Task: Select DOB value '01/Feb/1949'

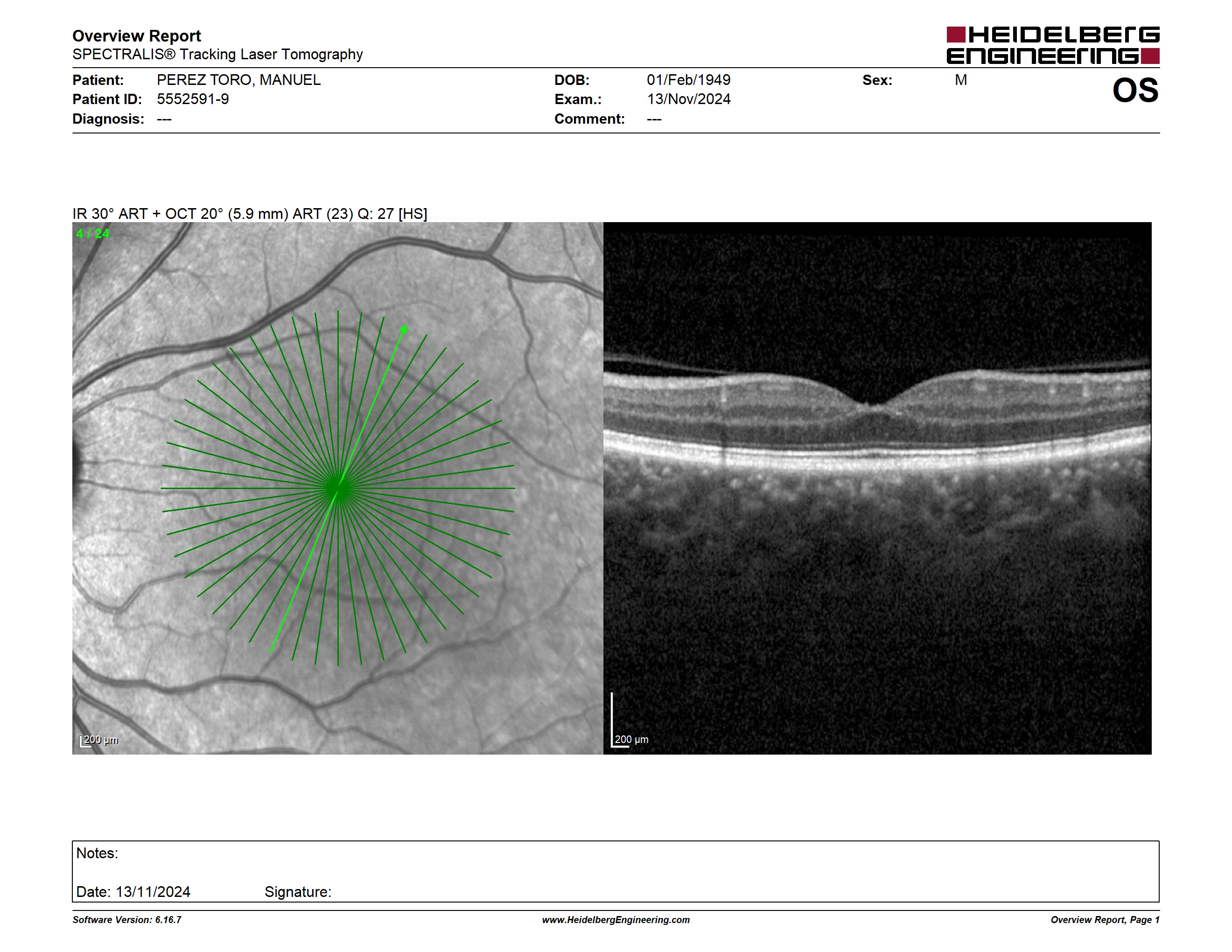Action: (689, 80)
